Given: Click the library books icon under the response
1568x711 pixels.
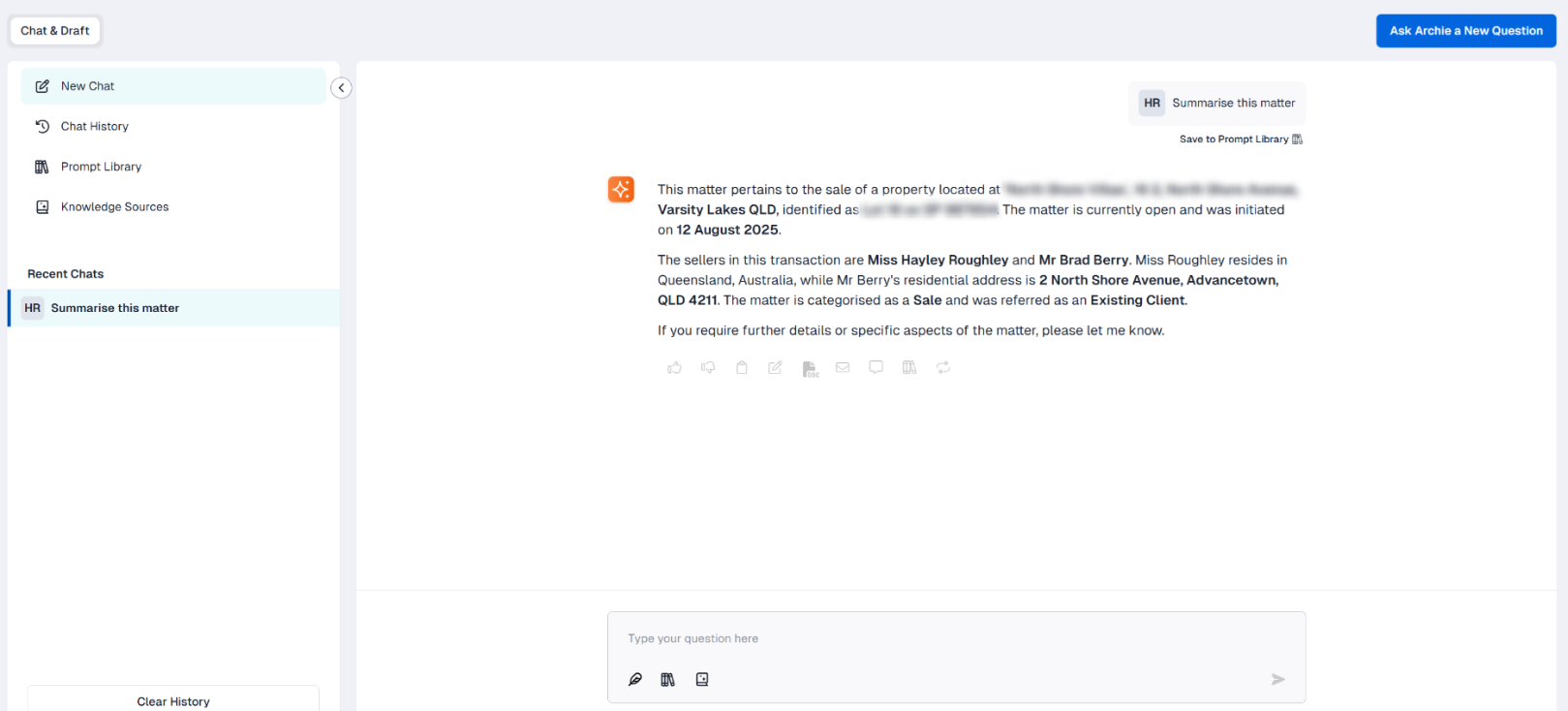Looking at the screenshot, I should click(909, 367).
